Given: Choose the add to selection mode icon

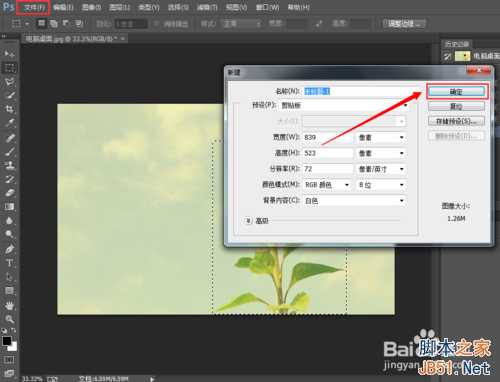Looking at the screenshot, I should tap(53, 23).
